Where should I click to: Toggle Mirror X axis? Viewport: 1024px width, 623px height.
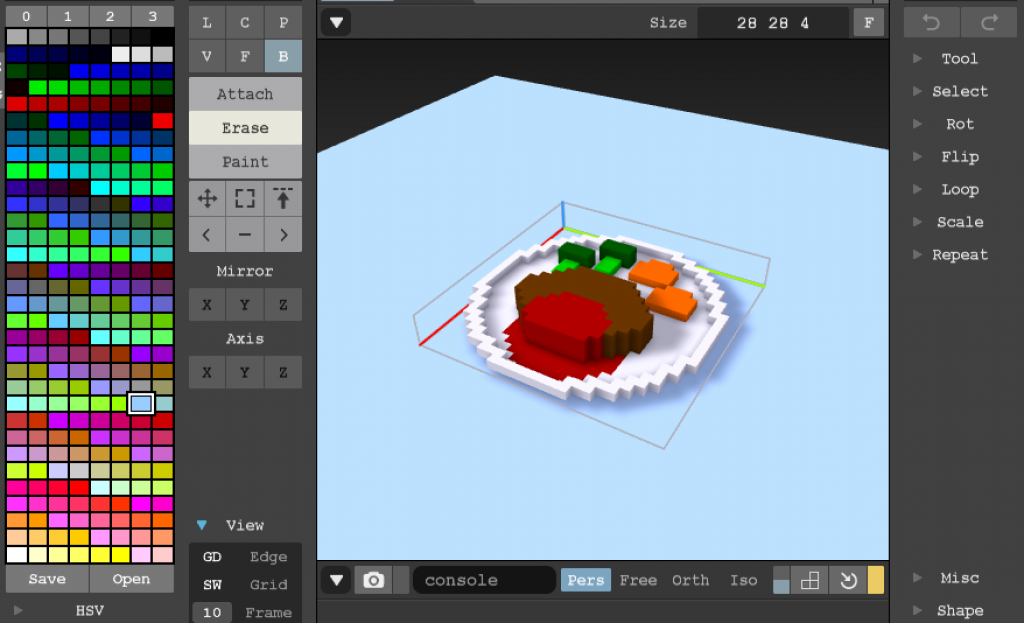click(207, 305)
